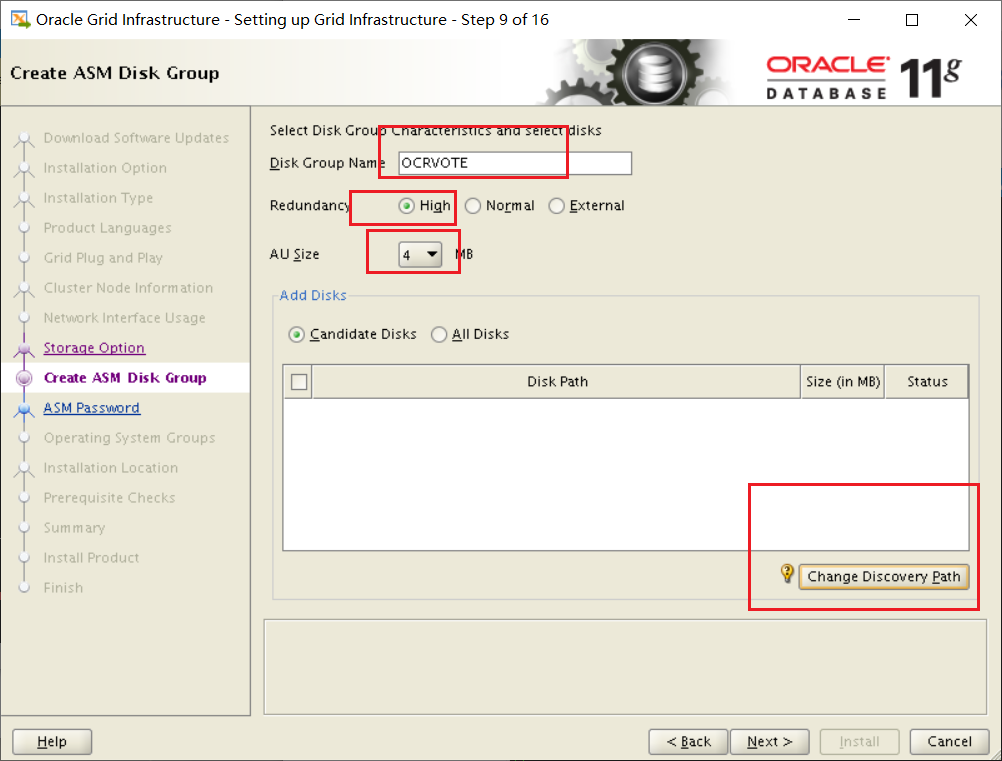Click the Installation Location step
The image size is (1002, 761).
pyautogui.click(x=111, y=468)
